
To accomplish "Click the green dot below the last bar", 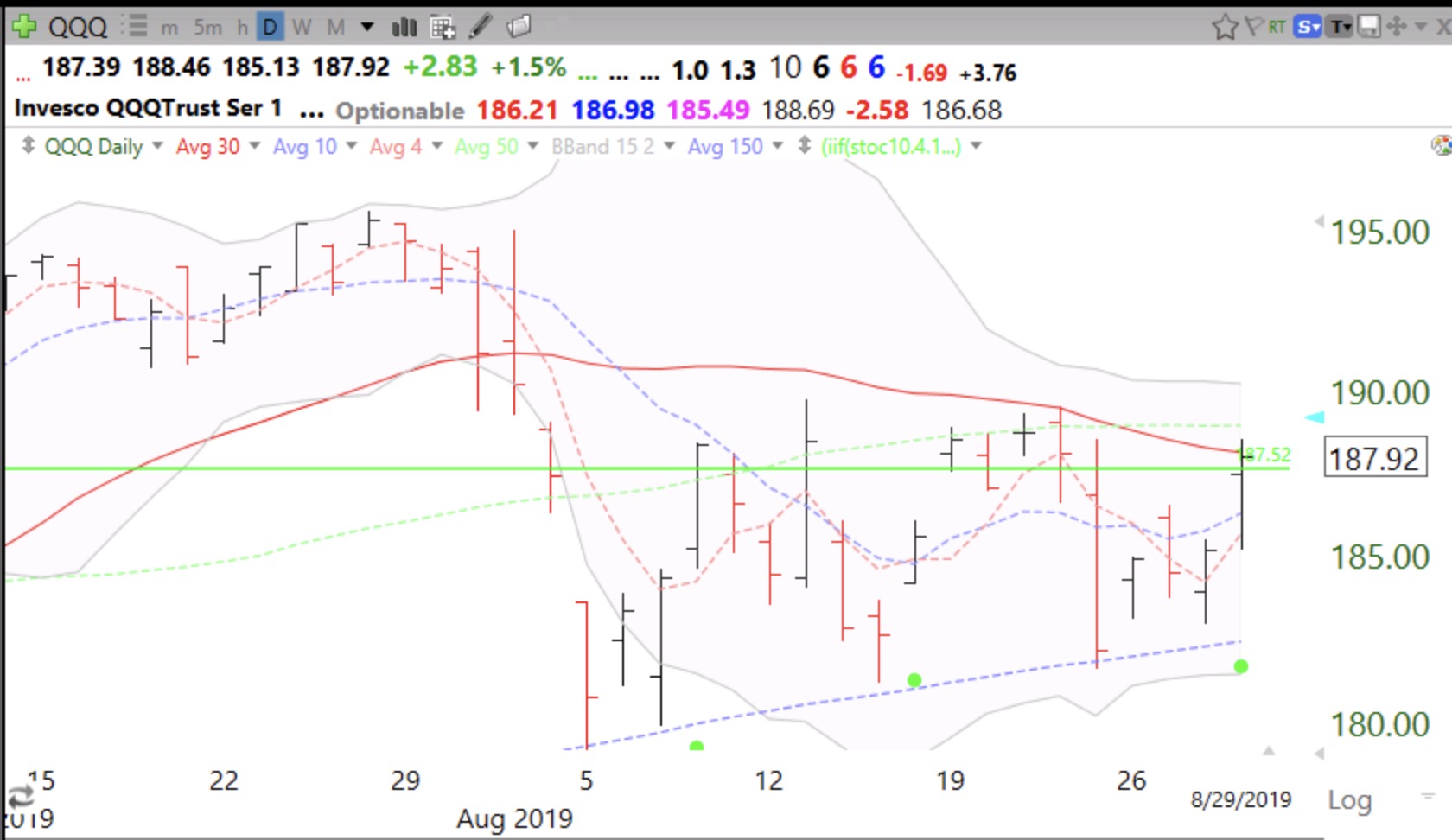I will 1241,666.
